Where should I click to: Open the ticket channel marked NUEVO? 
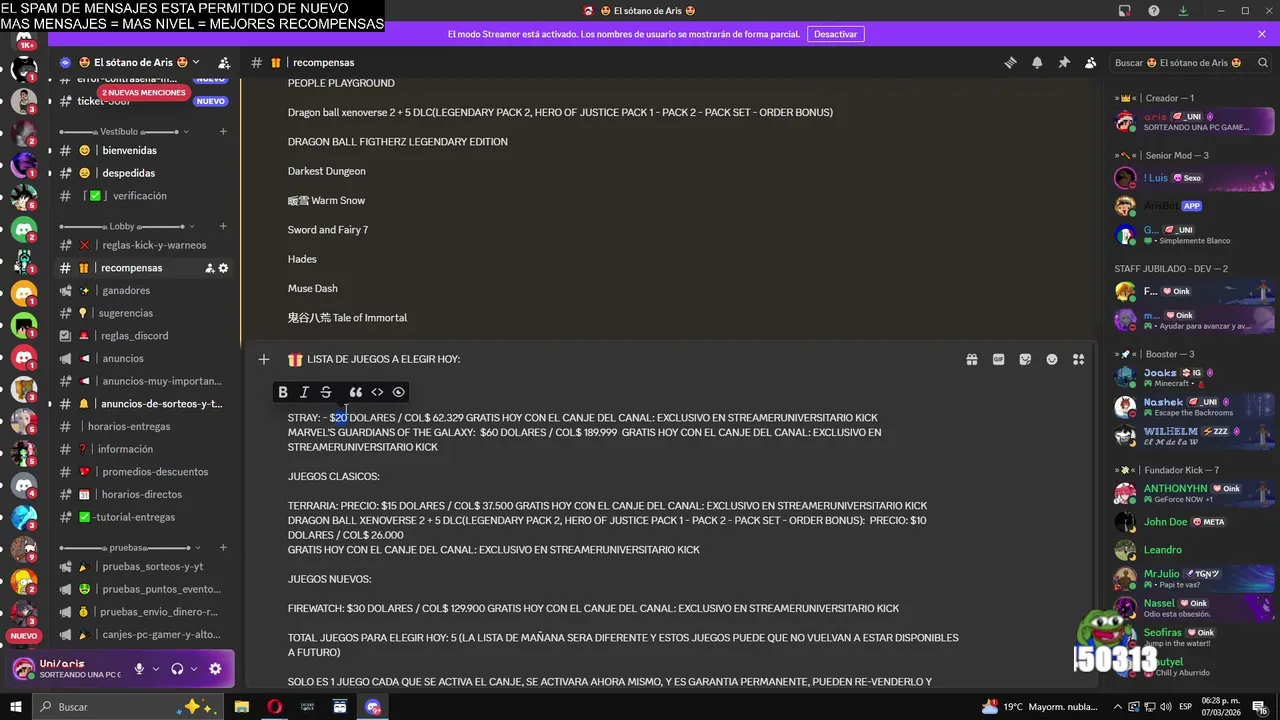[x=143, y=101]
